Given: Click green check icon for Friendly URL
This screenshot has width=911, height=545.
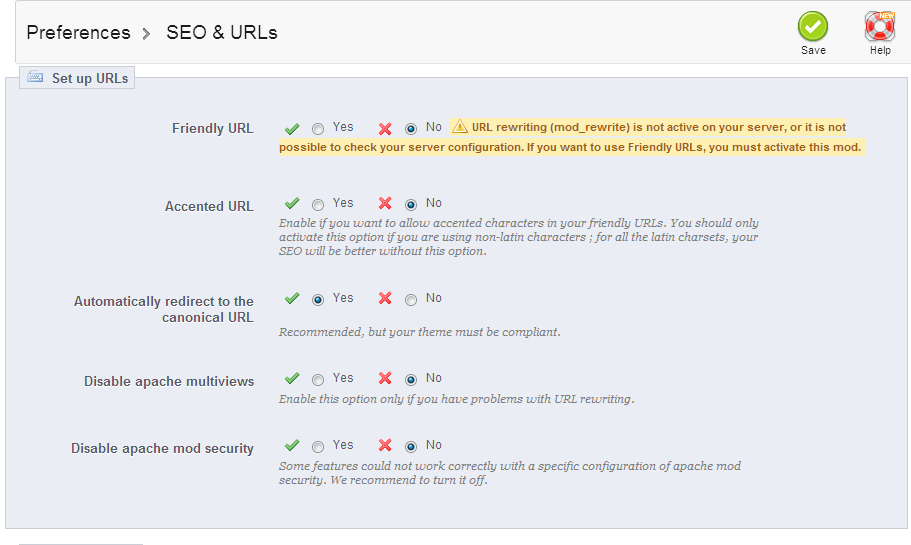Looking at the screenshot, I should point(292,129).
